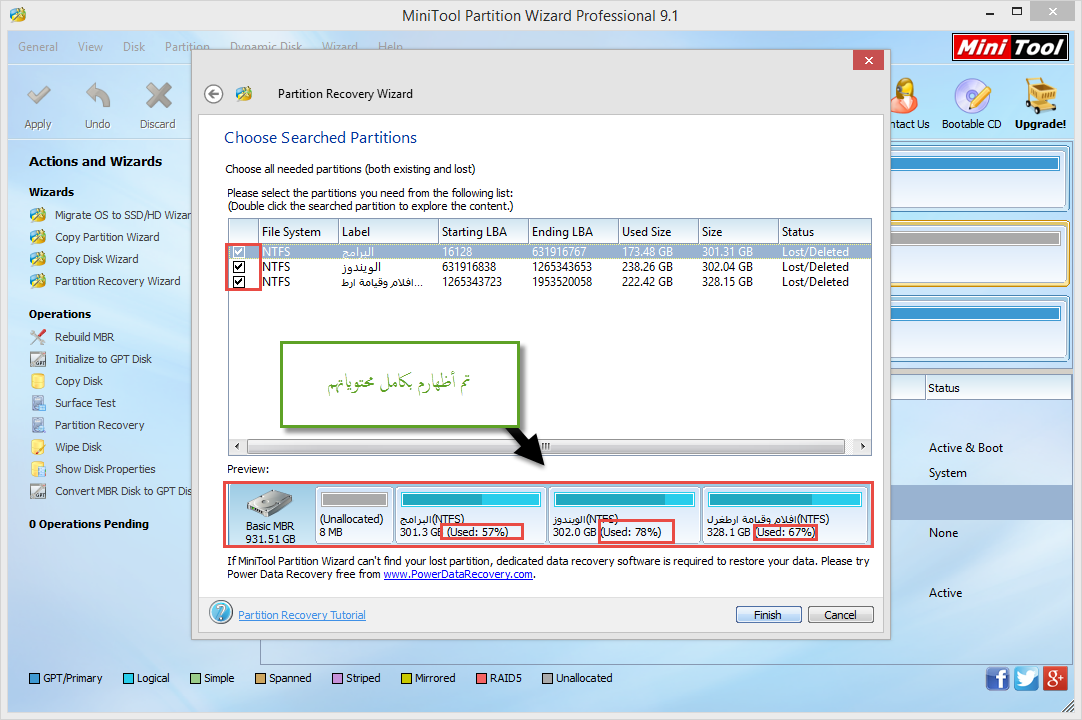The image size is (1082, 720).
Task: Click the 1953520058 ending LBA cell
Action: (562, 282)
